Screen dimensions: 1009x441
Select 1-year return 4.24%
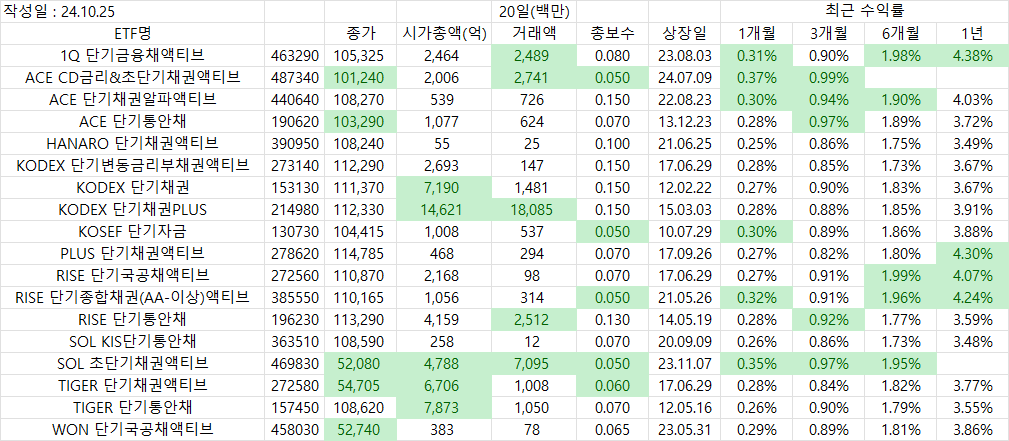[972, 298]
